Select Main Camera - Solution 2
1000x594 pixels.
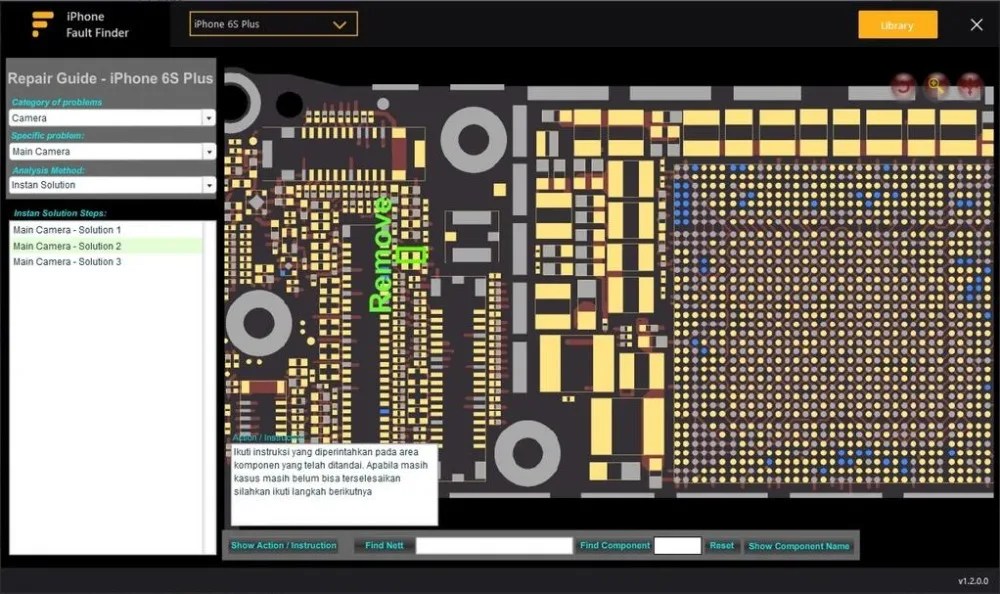(107, 246)
